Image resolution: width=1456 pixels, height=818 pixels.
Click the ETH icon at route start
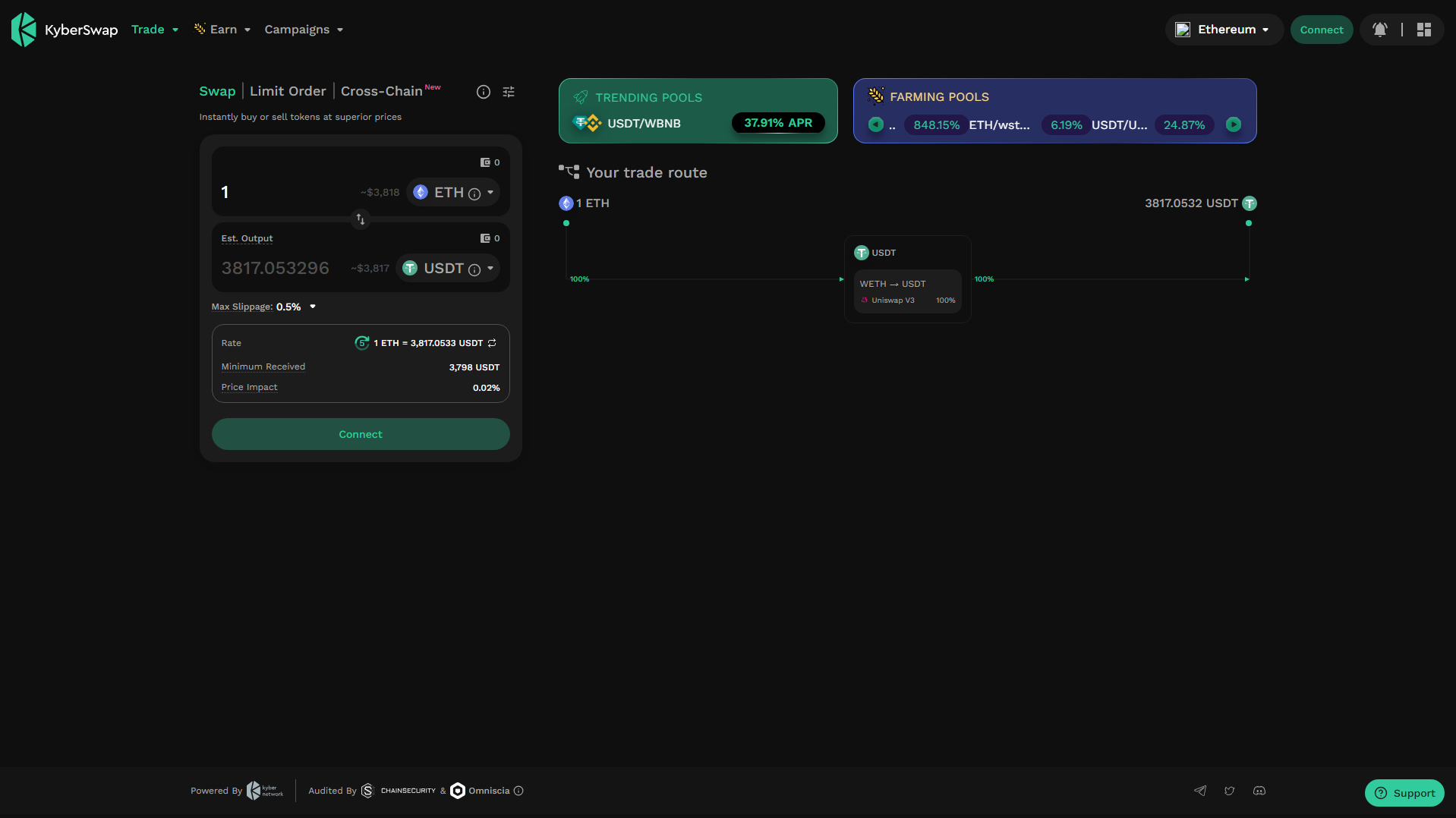[566, 203]
